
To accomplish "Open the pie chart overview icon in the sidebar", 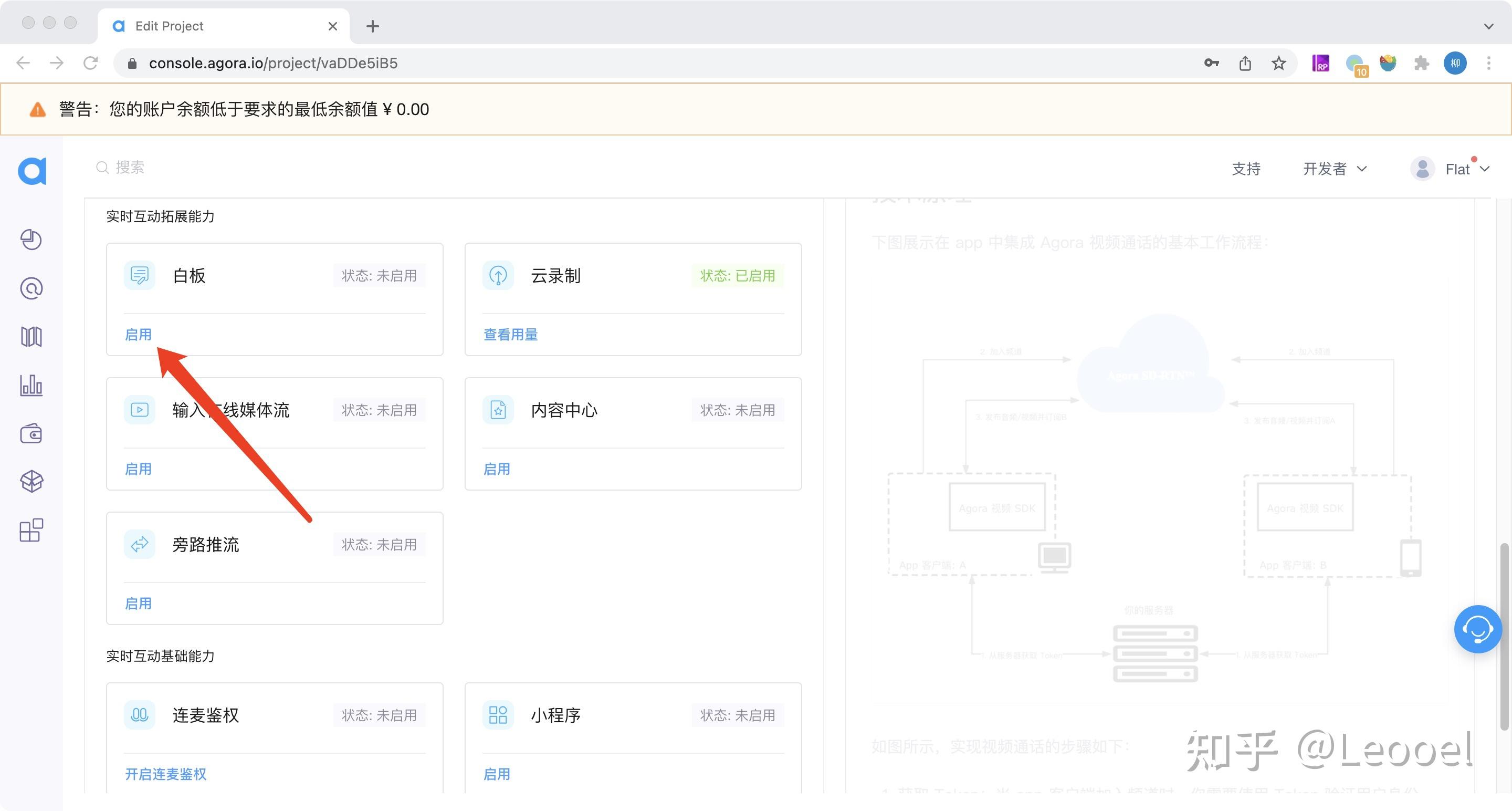I will 31,240.
